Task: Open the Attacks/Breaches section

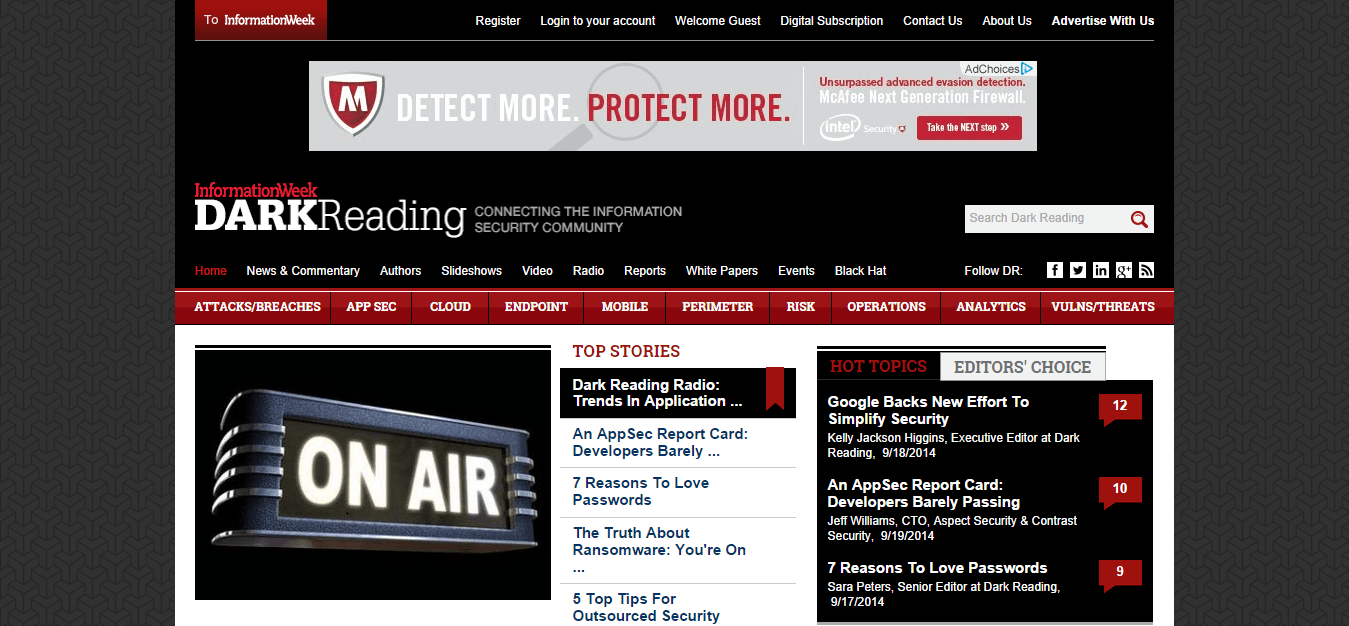Action: click(x=257, y=307)
